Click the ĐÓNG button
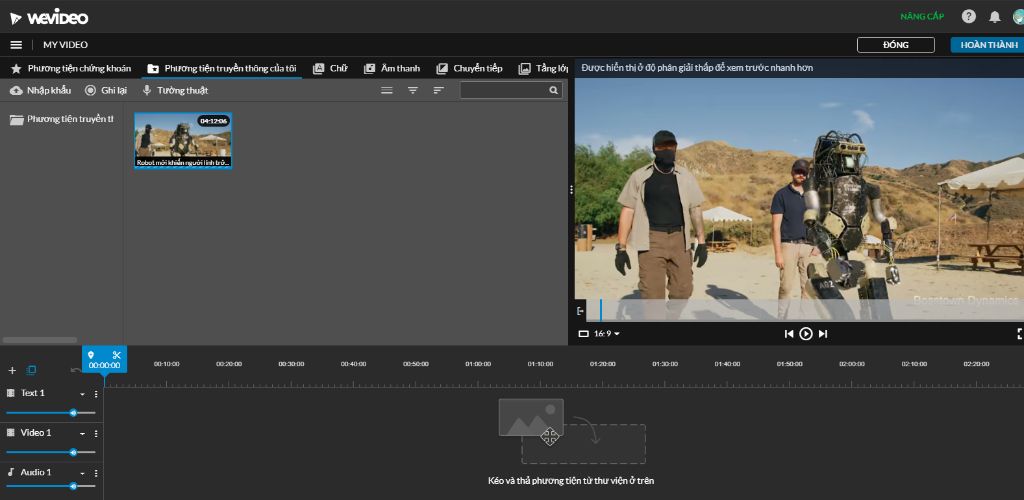Viewport: 1024px width, 500px height. pos(895,45)
